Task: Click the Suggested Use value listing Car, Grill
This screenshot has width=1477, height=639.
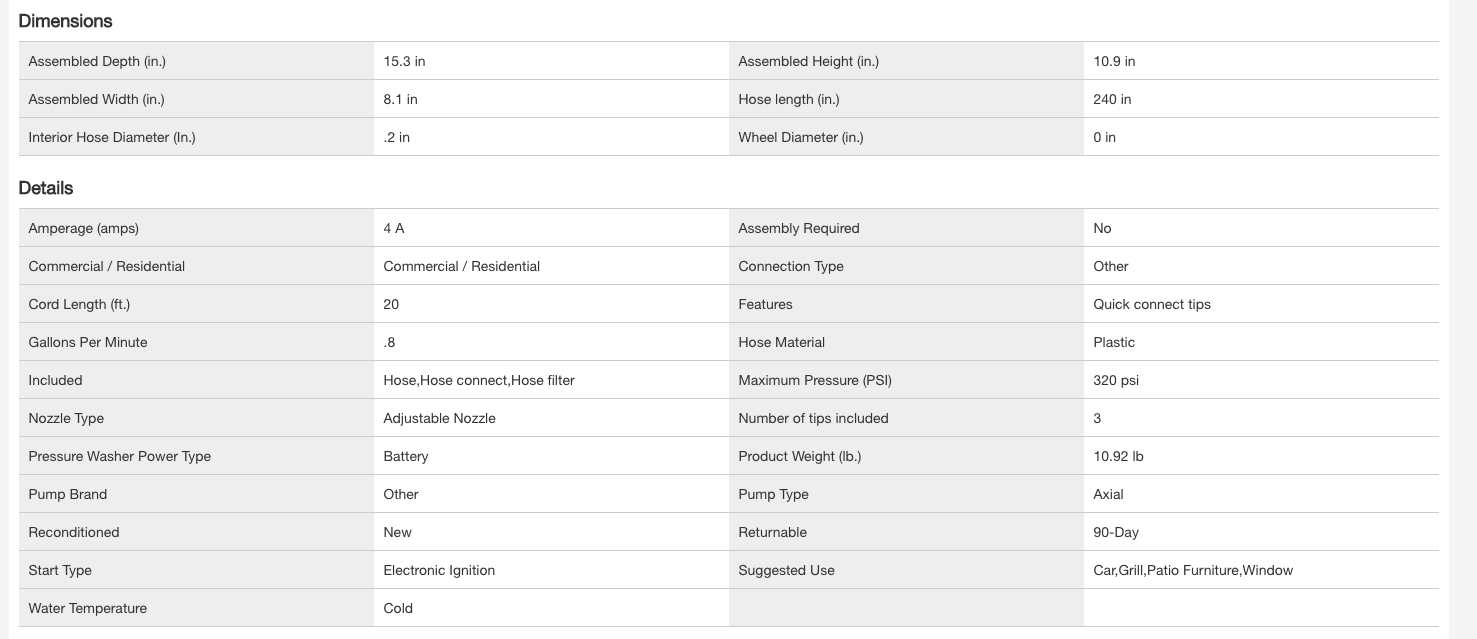Action: 1192,570
